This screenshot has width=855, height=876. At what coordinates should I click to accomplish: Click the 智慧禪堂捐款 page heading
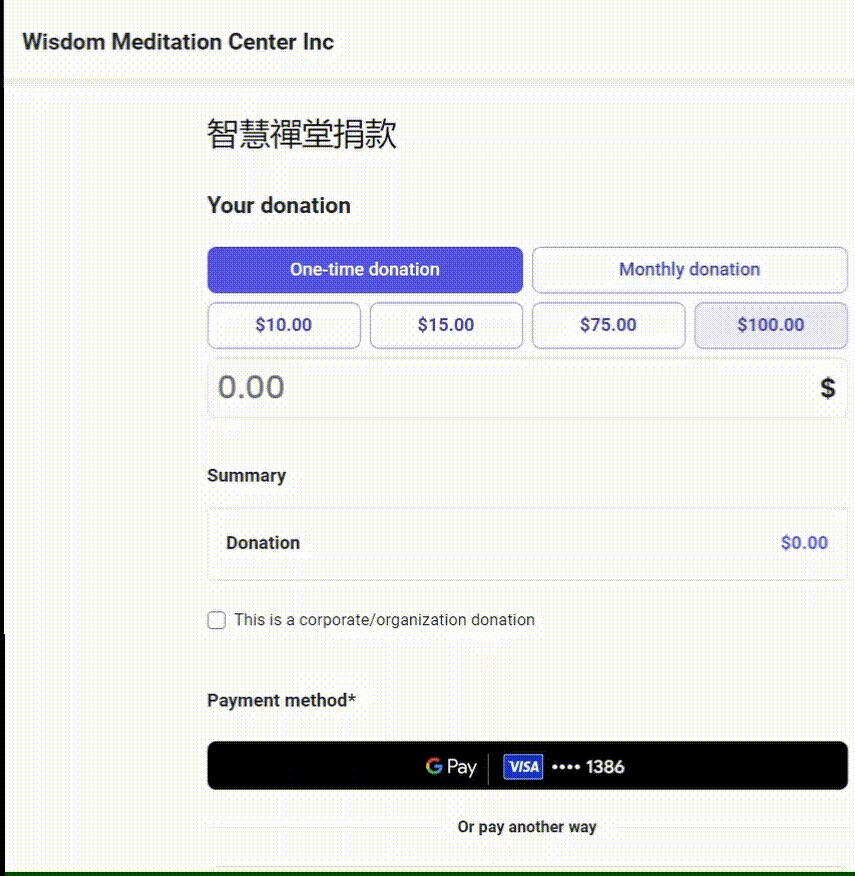click(302, 135)
